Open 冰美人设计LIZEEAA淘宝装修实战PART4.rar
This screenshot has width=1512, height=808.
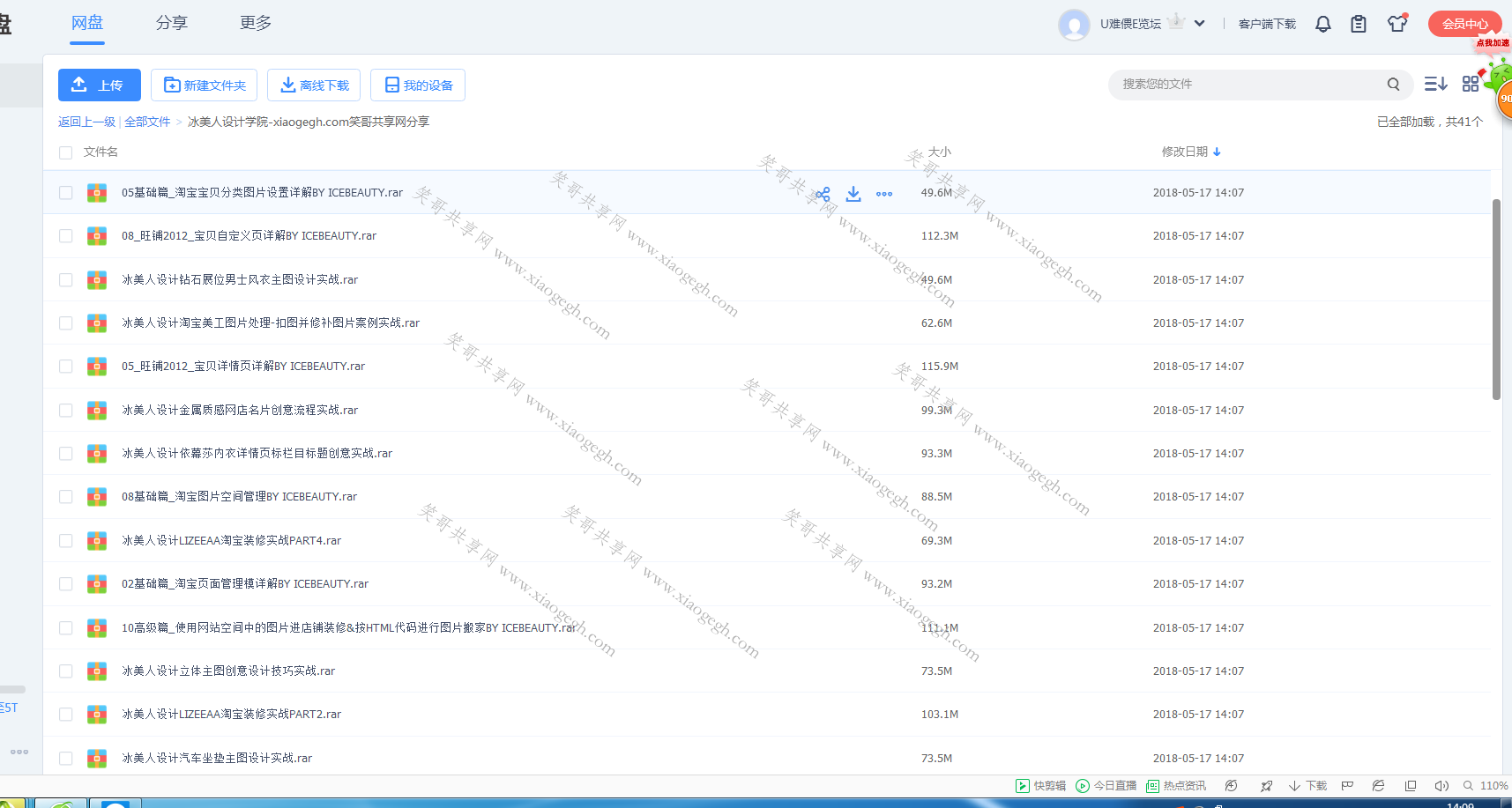[x=231, y=541]
